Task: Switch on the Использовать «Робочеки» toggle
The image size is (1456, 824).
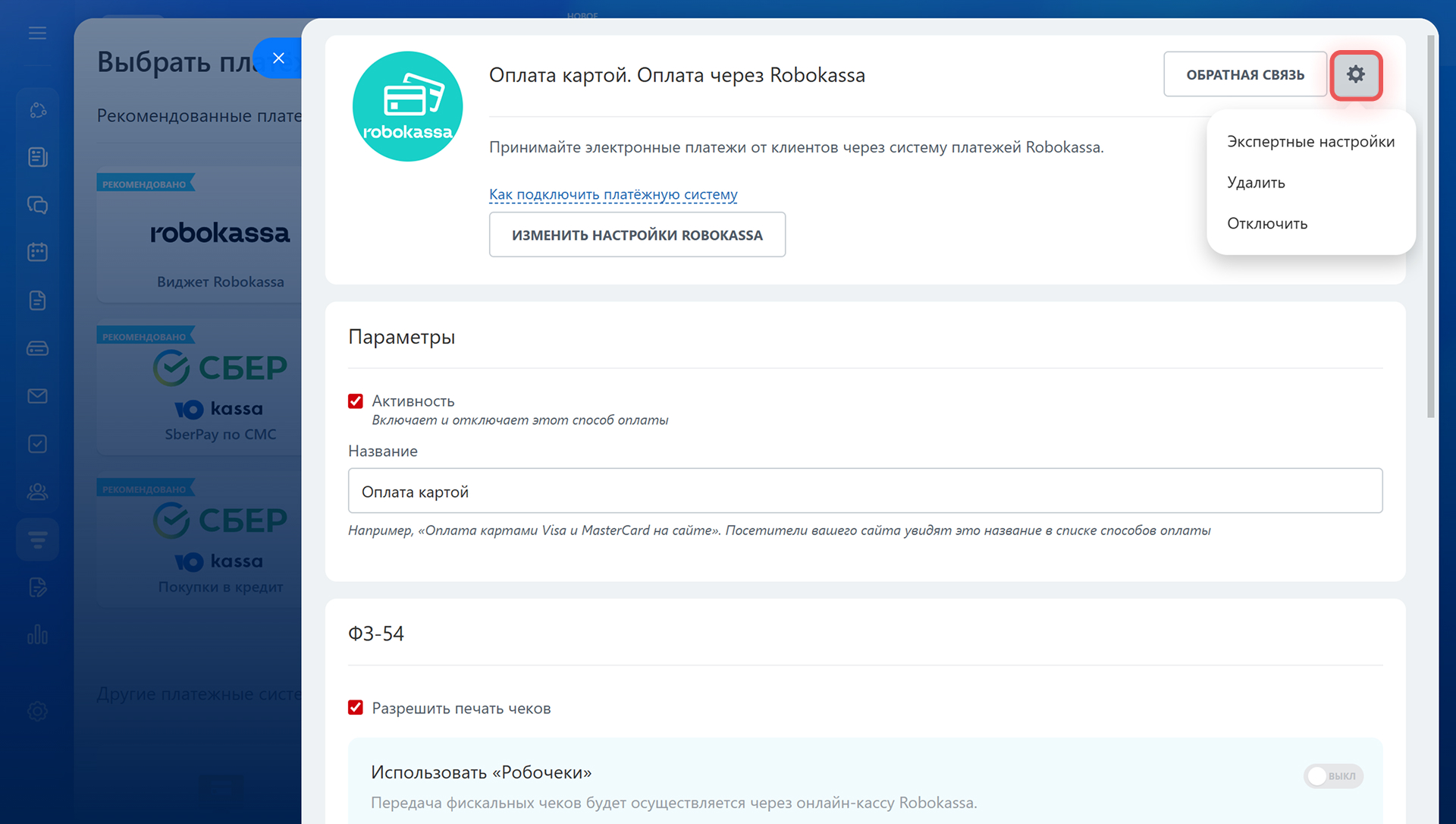Action: click(1333, 776)
